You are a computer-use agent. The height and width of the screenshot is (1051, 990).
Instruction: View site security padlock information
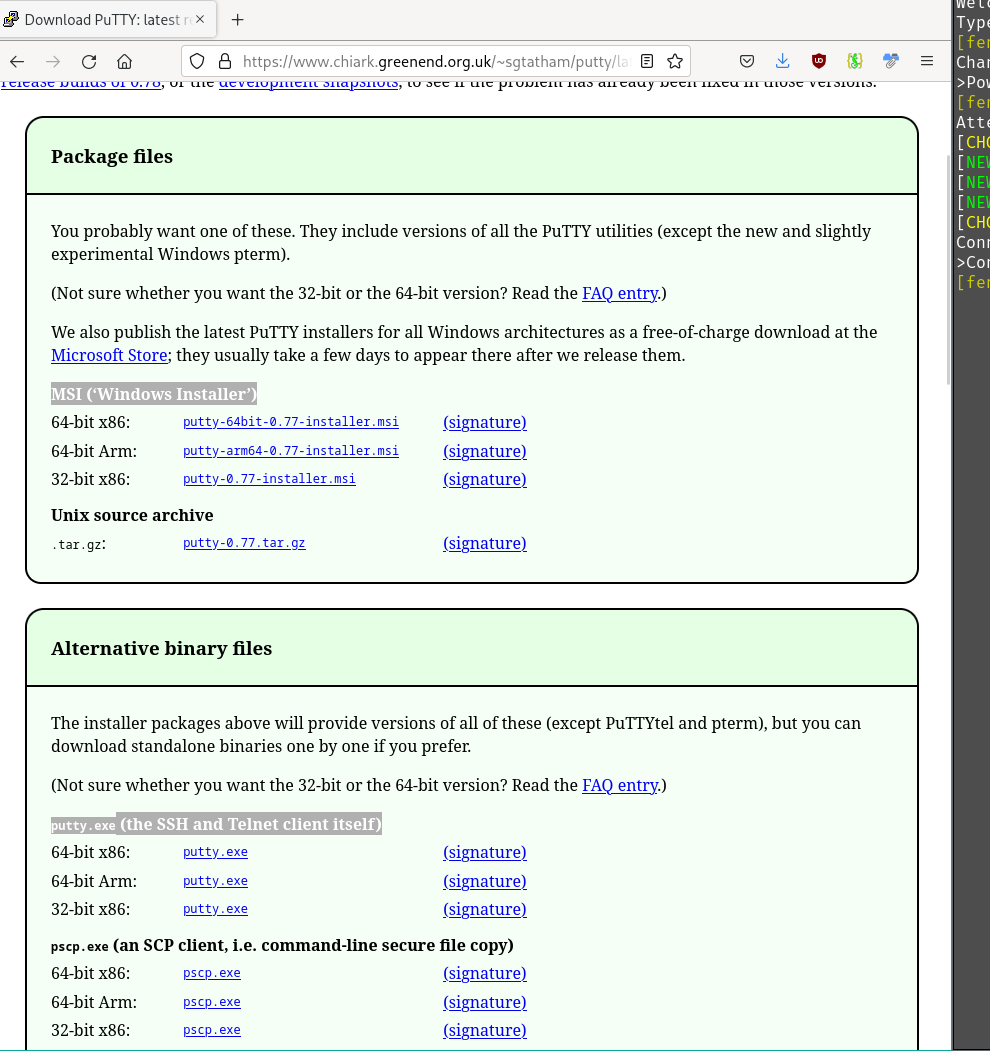click(x=225, y=62)
